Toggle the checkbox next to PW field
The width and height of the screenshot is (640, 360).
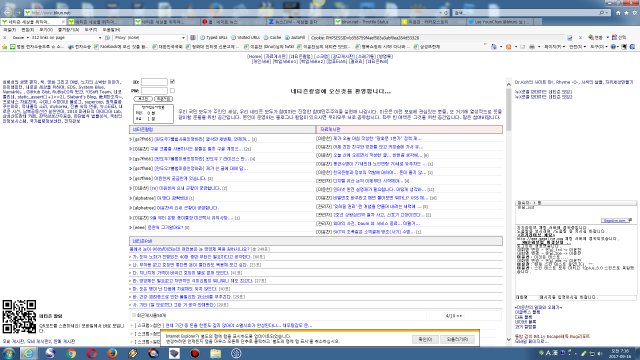[x=172, y=91]
